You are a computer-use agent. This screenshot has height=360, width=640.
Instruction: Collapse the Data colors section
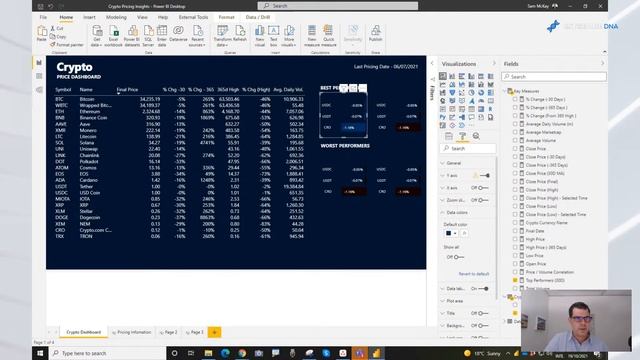(442, 213)
